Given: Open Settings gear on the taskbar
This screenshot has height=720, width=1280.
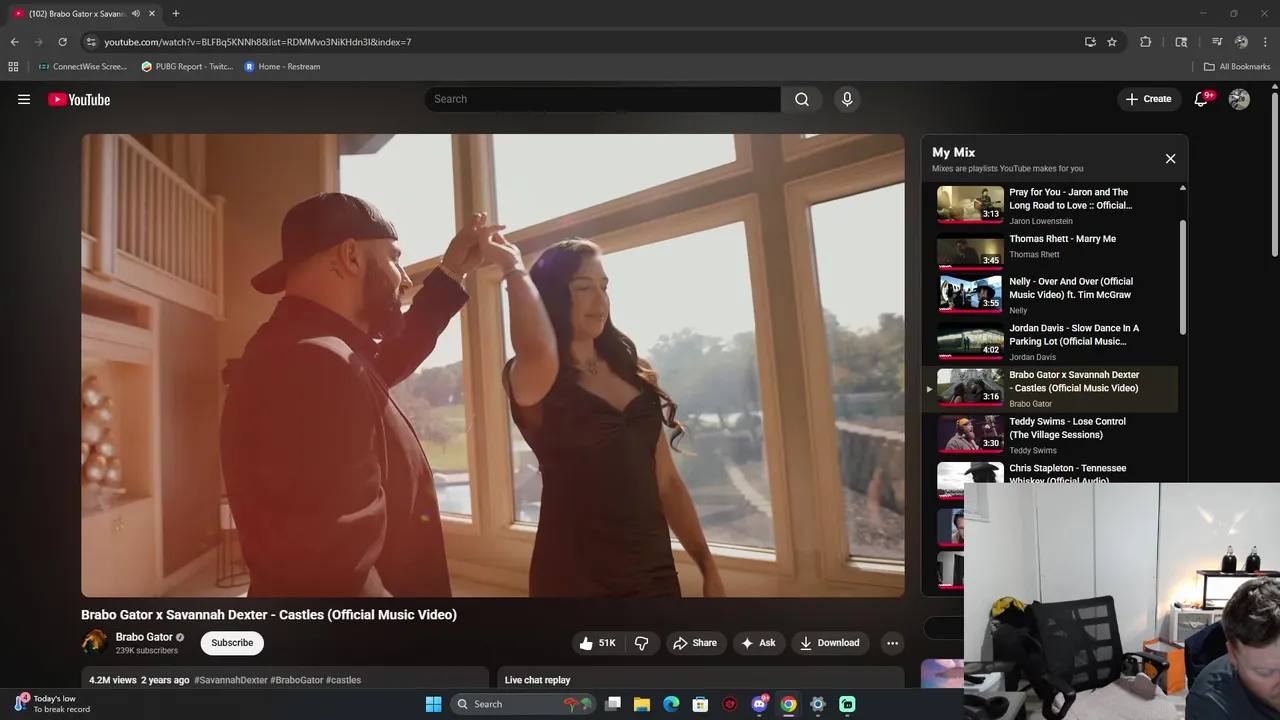Looking at the screenshot, I should 817,704.
